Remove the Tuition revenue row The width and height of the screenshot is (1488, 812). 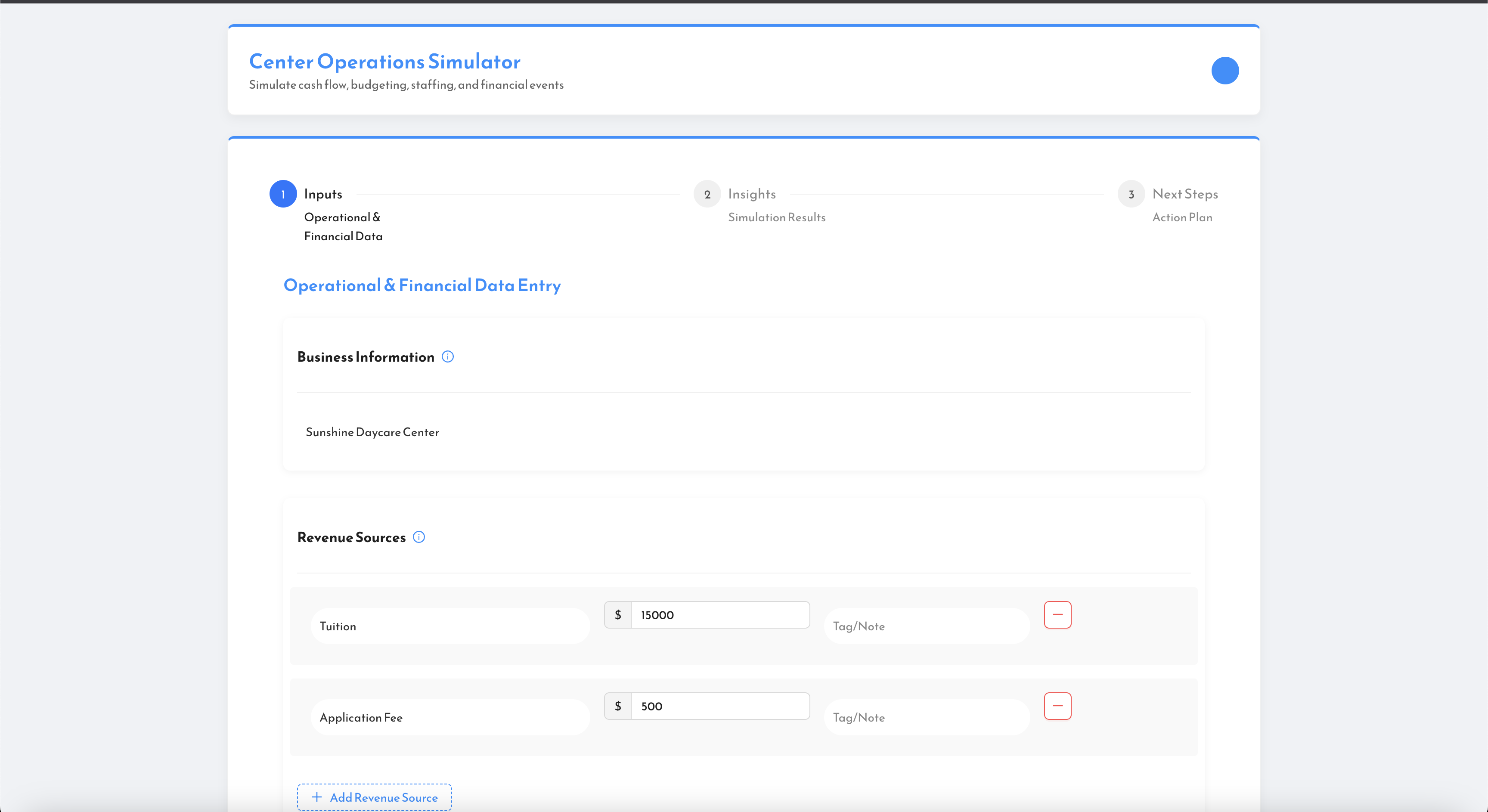[1057, 614]
